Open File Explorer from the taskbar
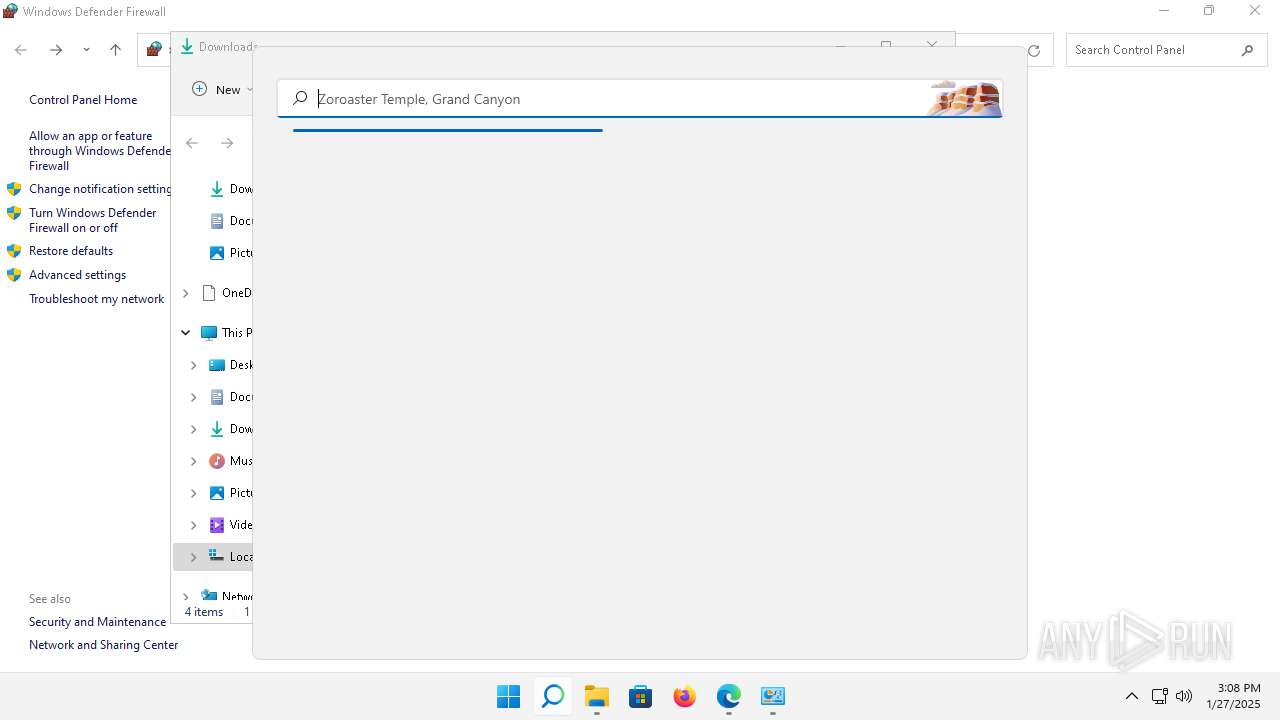Screen dimensions: 1280x720 [x=596, y=696]
